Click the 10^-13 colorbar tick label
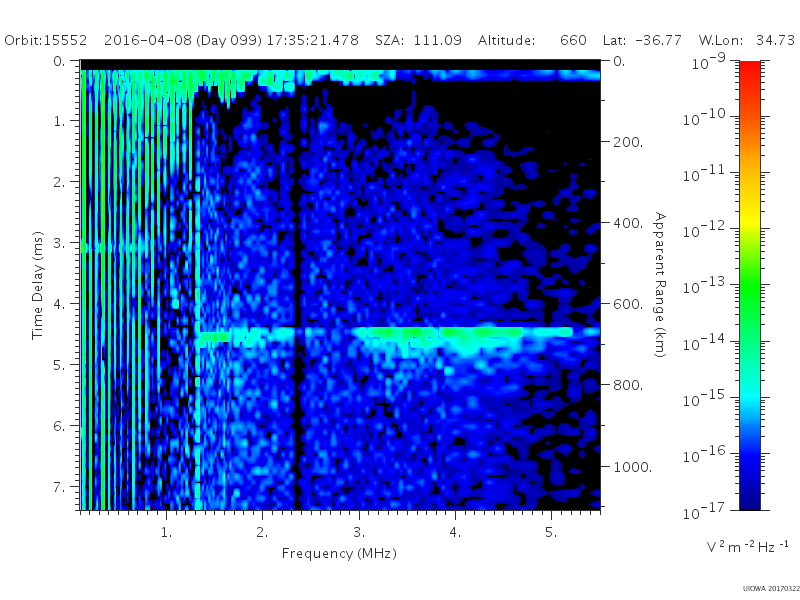 [704, 286]
